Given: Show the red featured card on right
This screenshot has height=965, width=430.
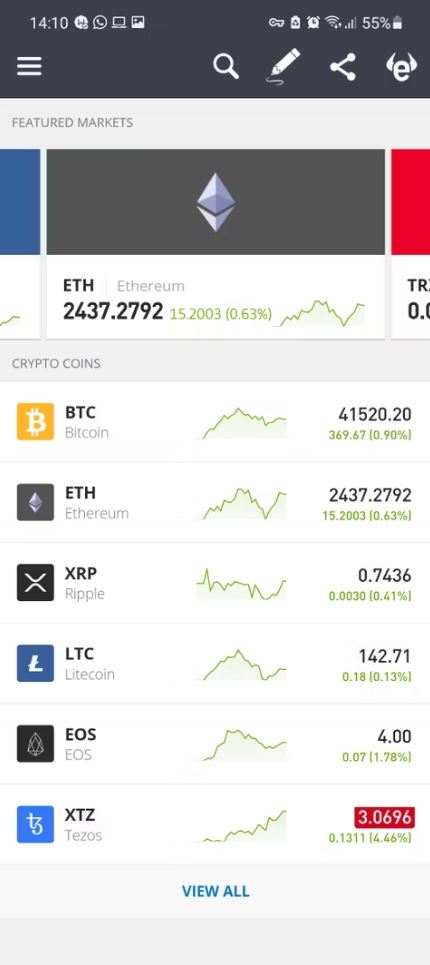Looking at the screenshot, I should (x=410, y=244).
